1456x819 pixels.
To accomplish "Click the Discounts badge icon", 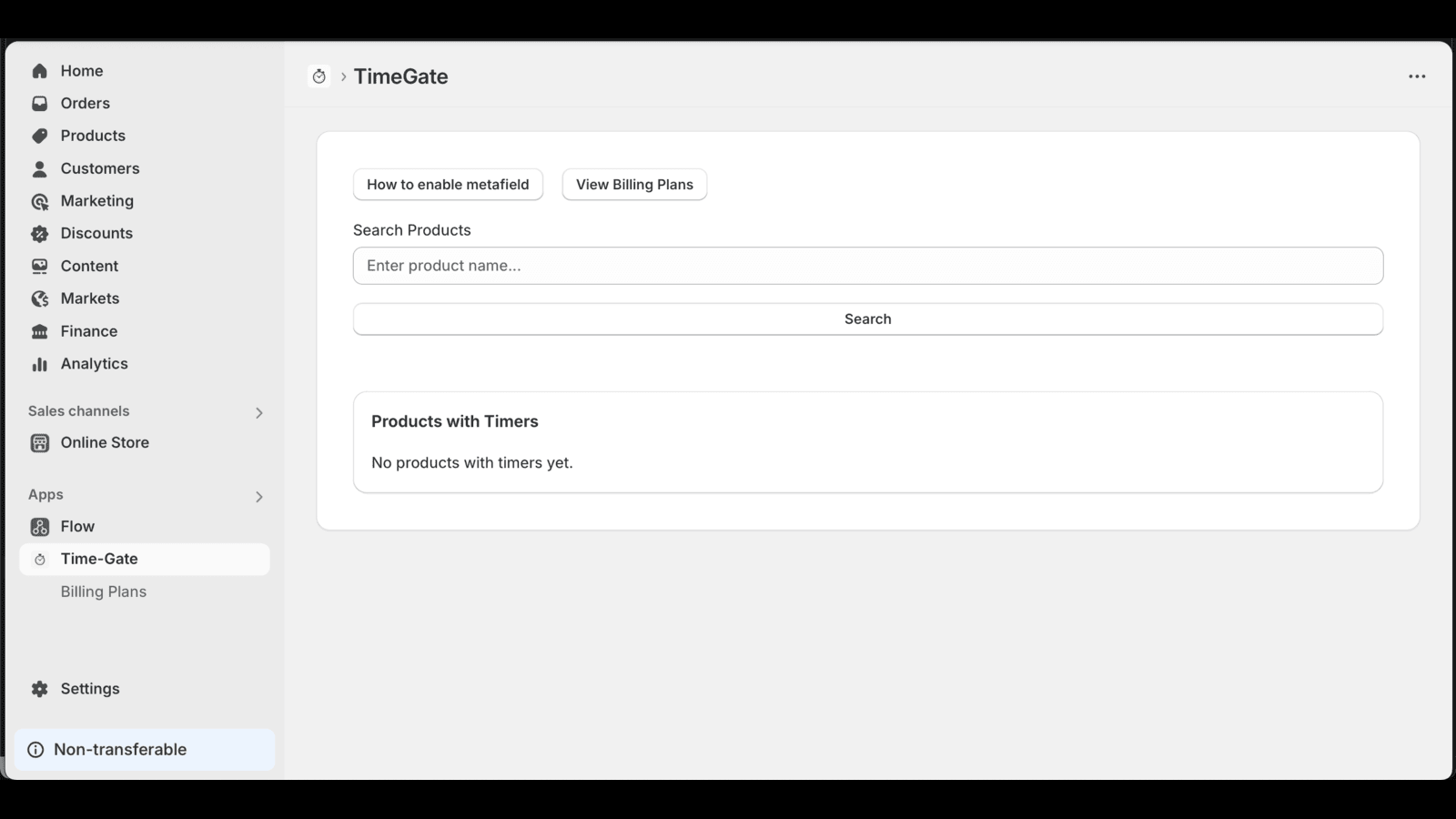I will 39,234.
